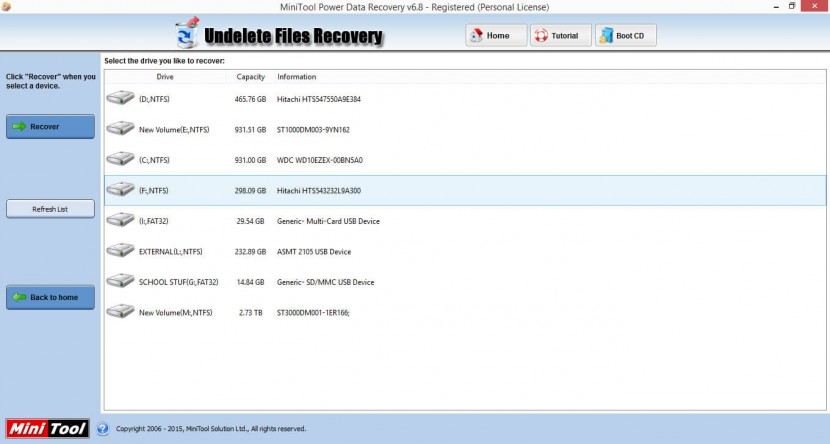Click the blue help question mark icon

tap(103, 429)
